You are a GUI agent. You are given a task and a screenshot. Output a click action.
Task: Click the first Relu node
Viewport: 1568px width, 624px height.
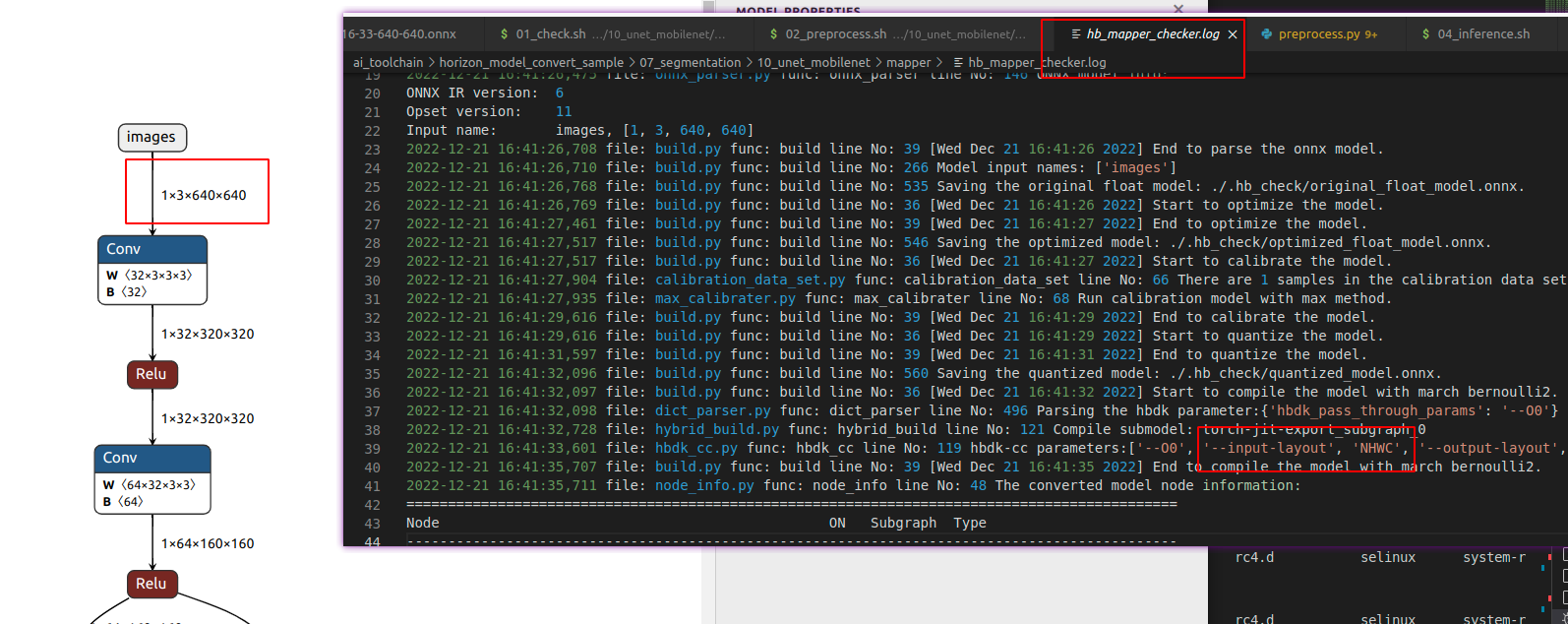(151, 374)
